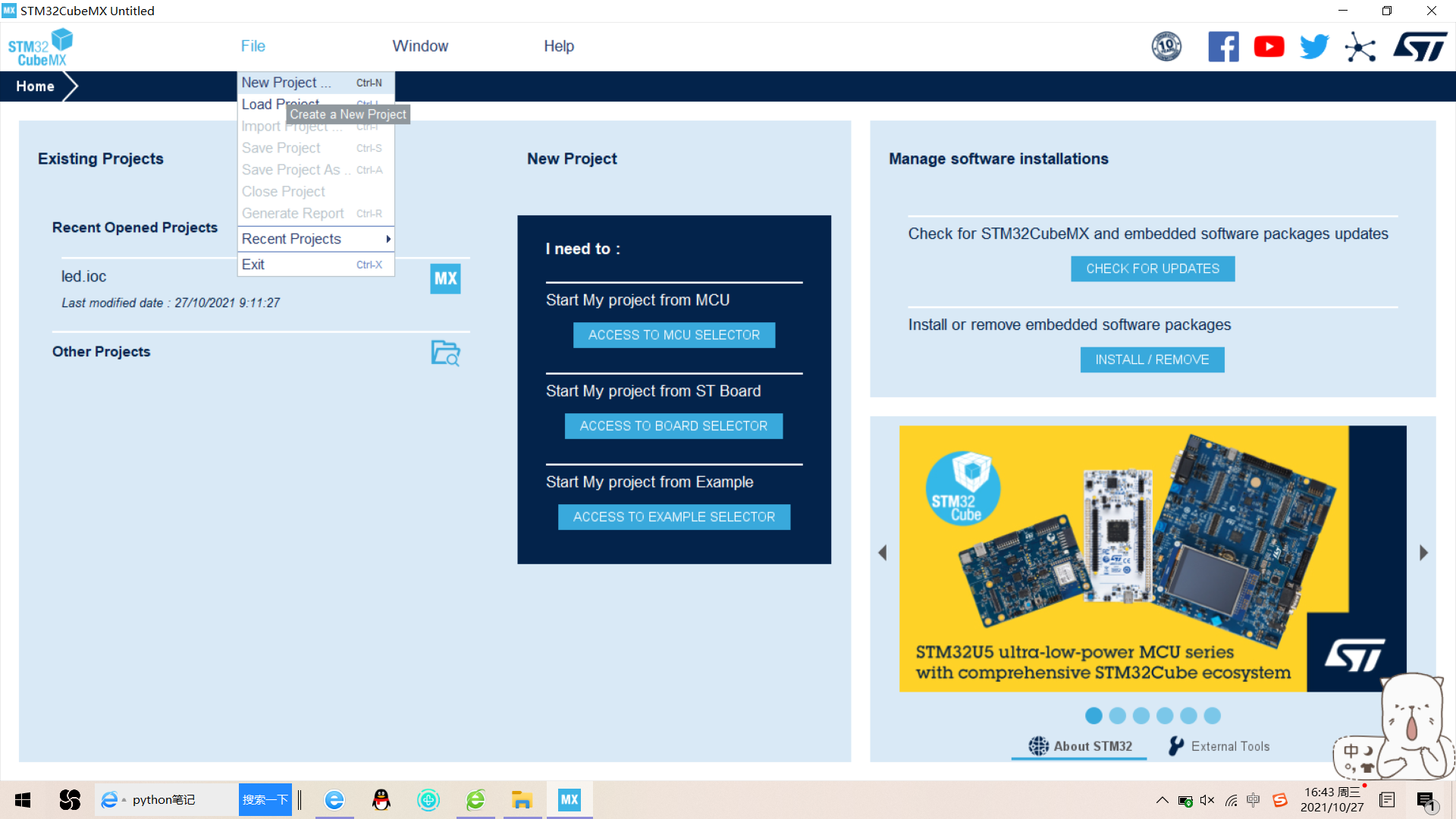Click the battery/power tray icon
The image size is (1456, 819).
point(1185,800)
